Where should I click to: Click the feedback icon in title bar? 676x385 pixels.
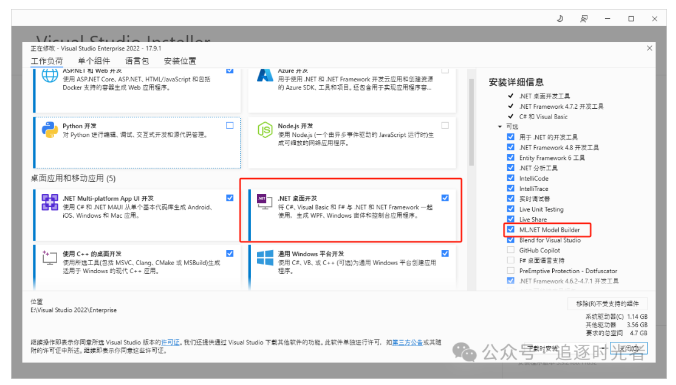click(584, 19)
